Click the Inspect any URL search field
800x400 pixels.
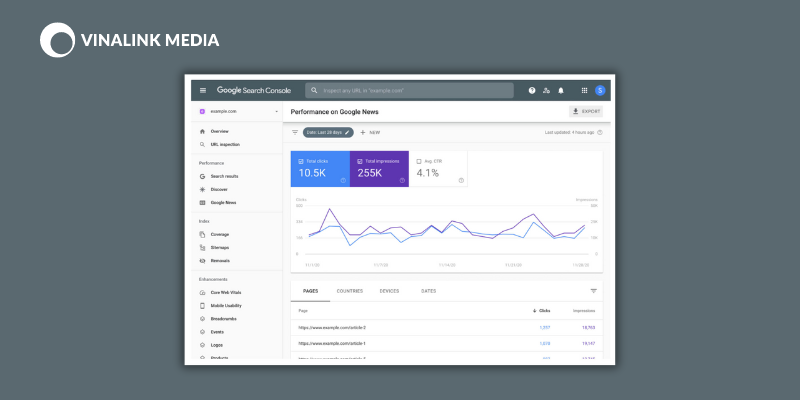tap(409, 90)
